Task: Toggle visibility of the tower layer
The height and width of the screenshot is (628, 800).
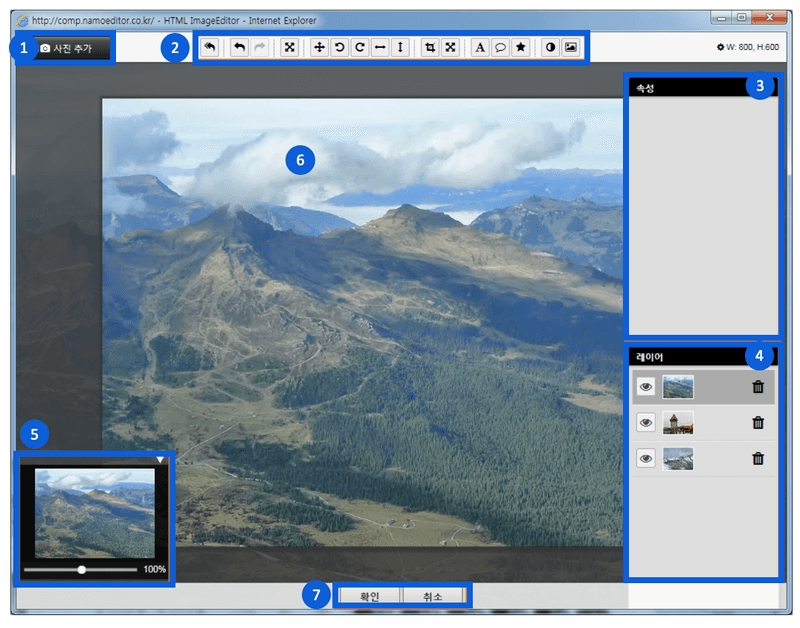Action: (x=646, y=423)
